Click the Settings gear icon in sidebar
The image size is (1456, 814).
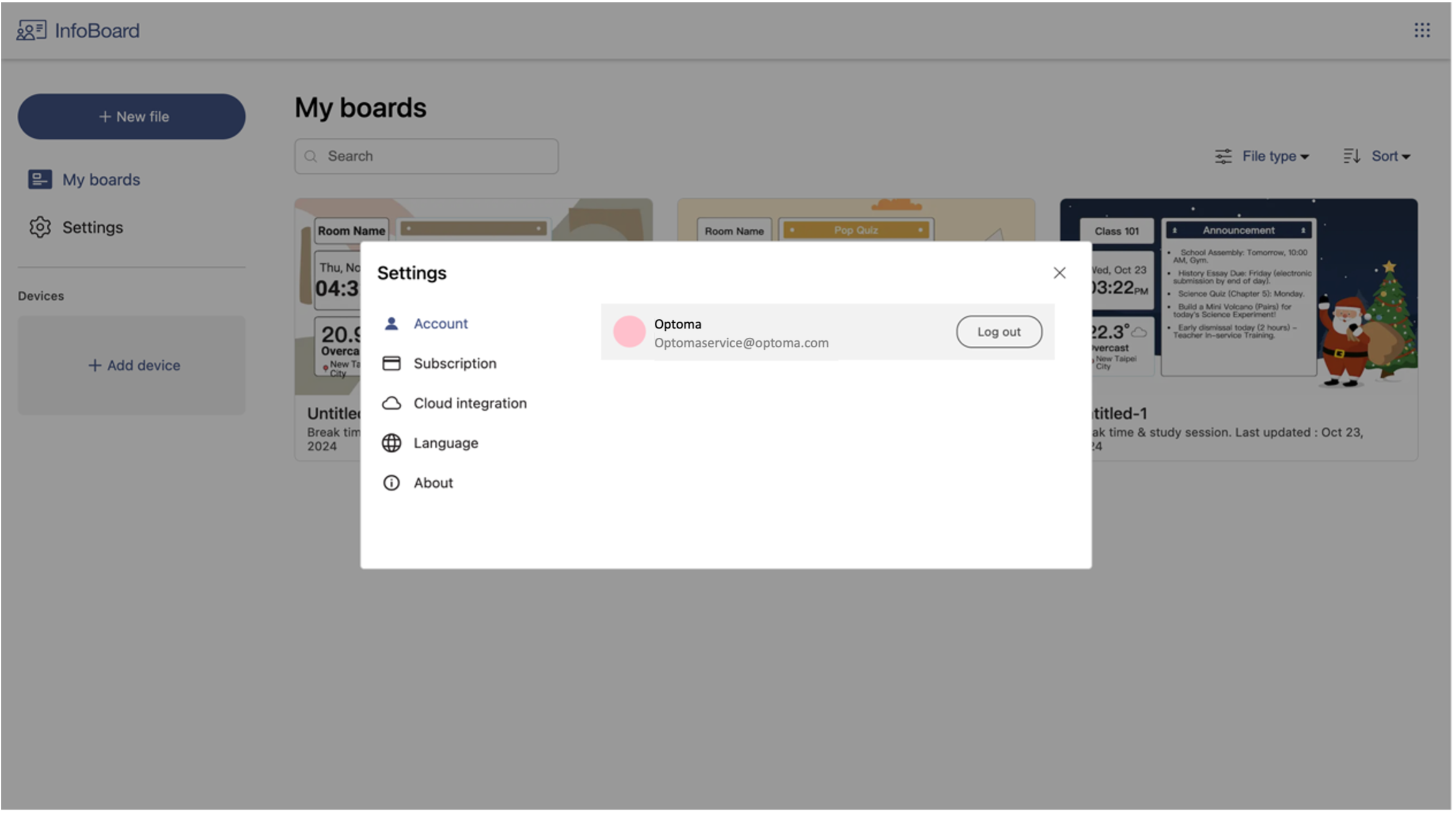[x=40, y=227]
